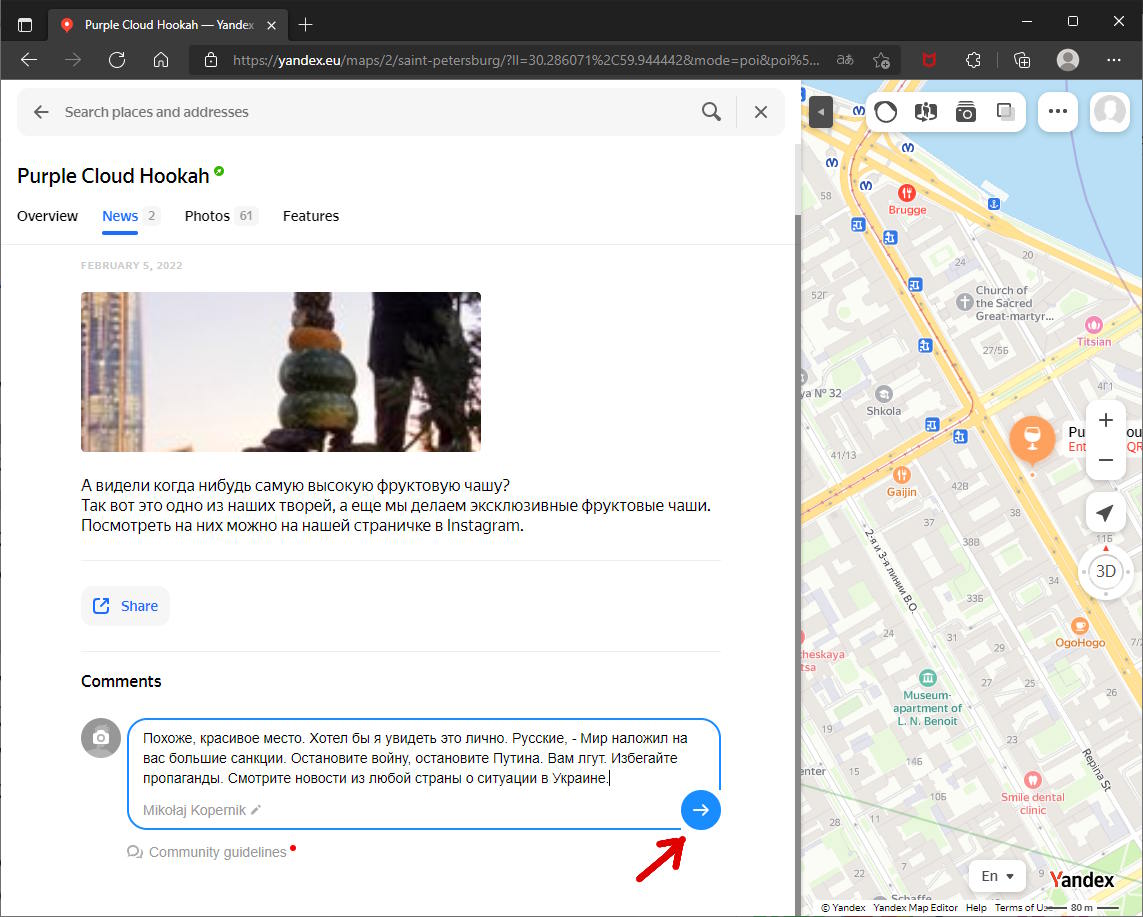Click the my-location arrow button
The image size is (1143, 917).
tap(1106, 512)
